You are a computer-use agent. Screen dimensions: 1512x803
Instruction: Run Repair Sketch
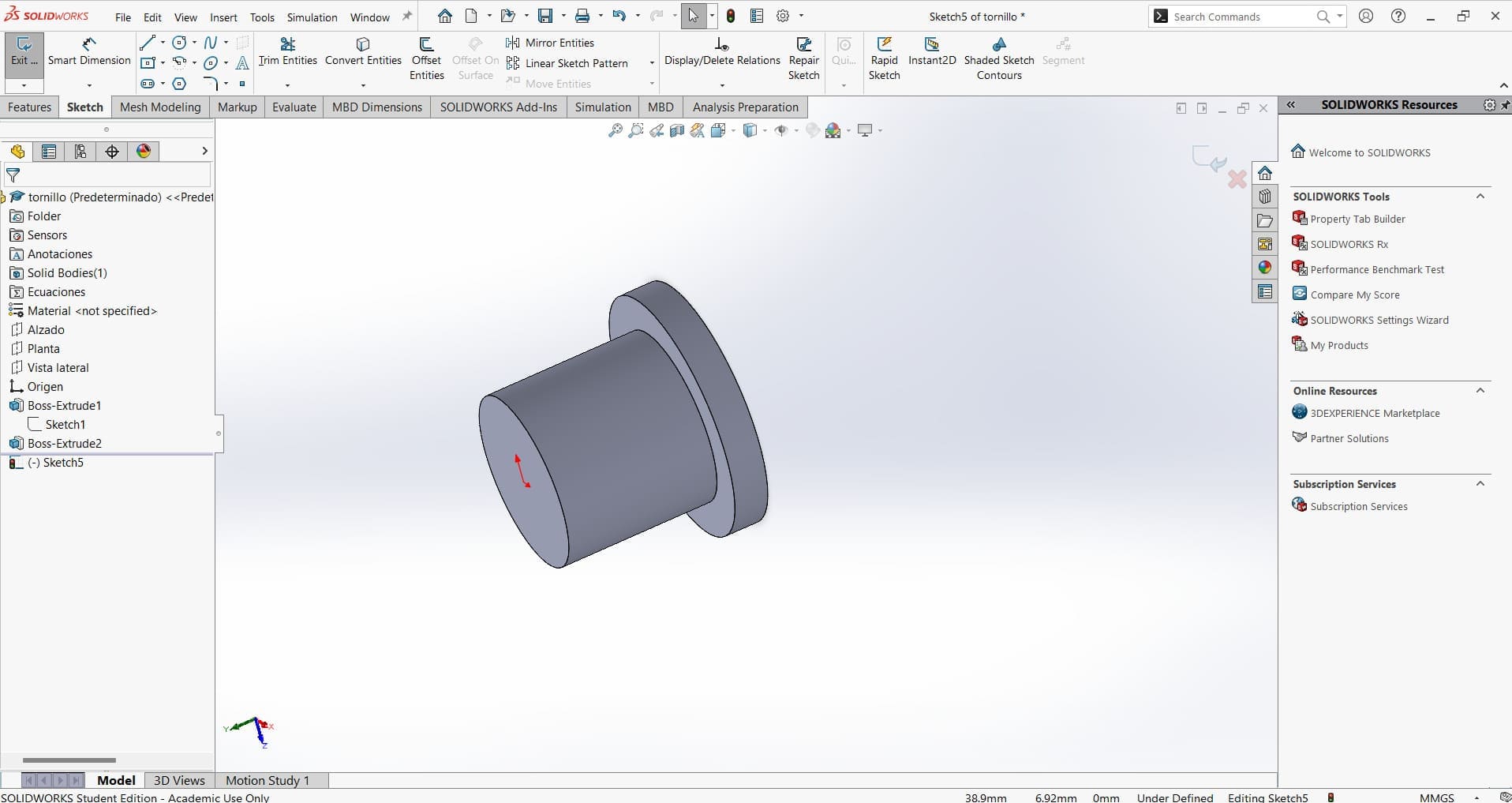pos(804,58)
